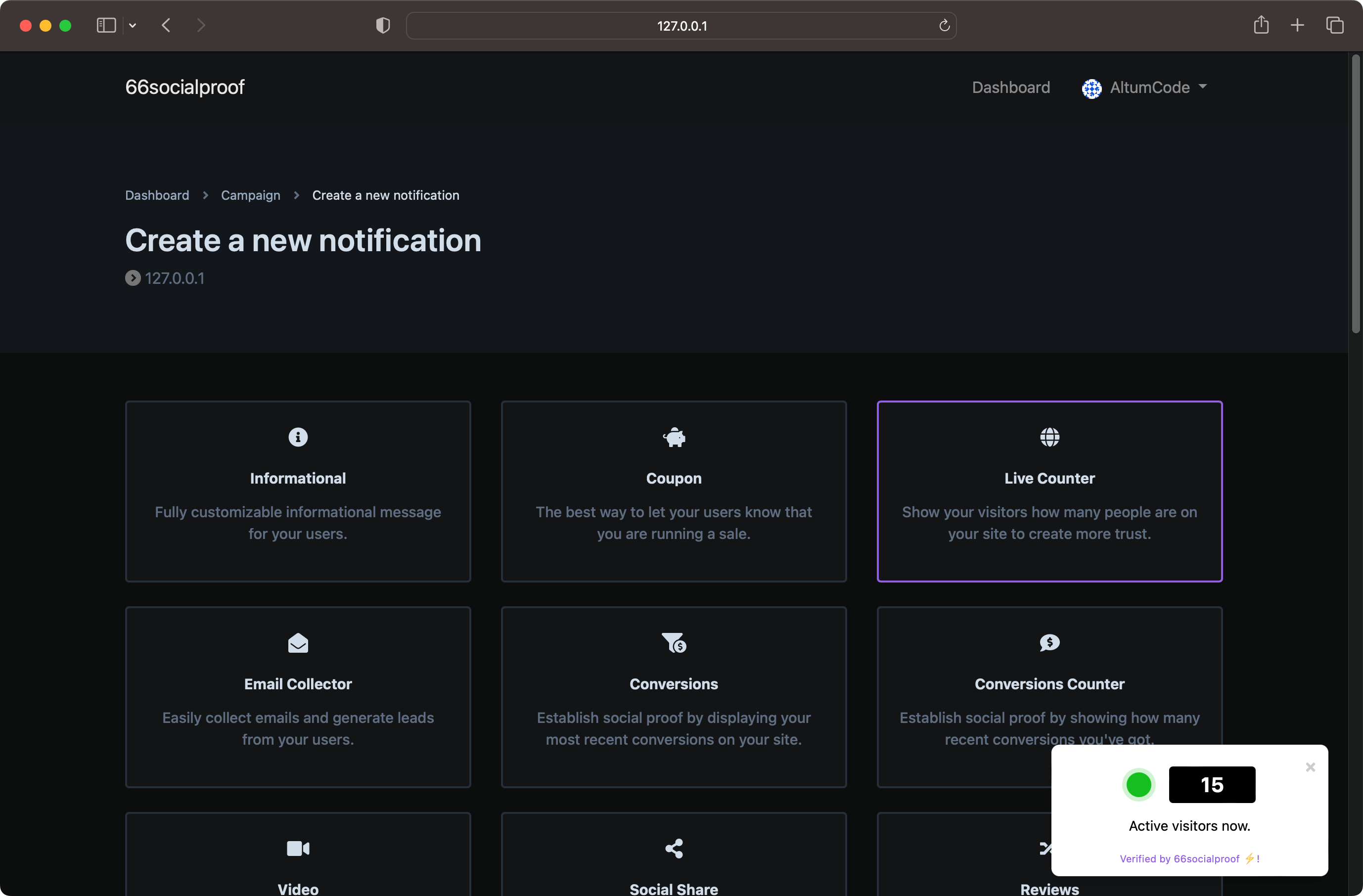Click the 66socialproof logo link
Screen dimensions: 1363x896
pyautogui.click(x=184, y=87)
